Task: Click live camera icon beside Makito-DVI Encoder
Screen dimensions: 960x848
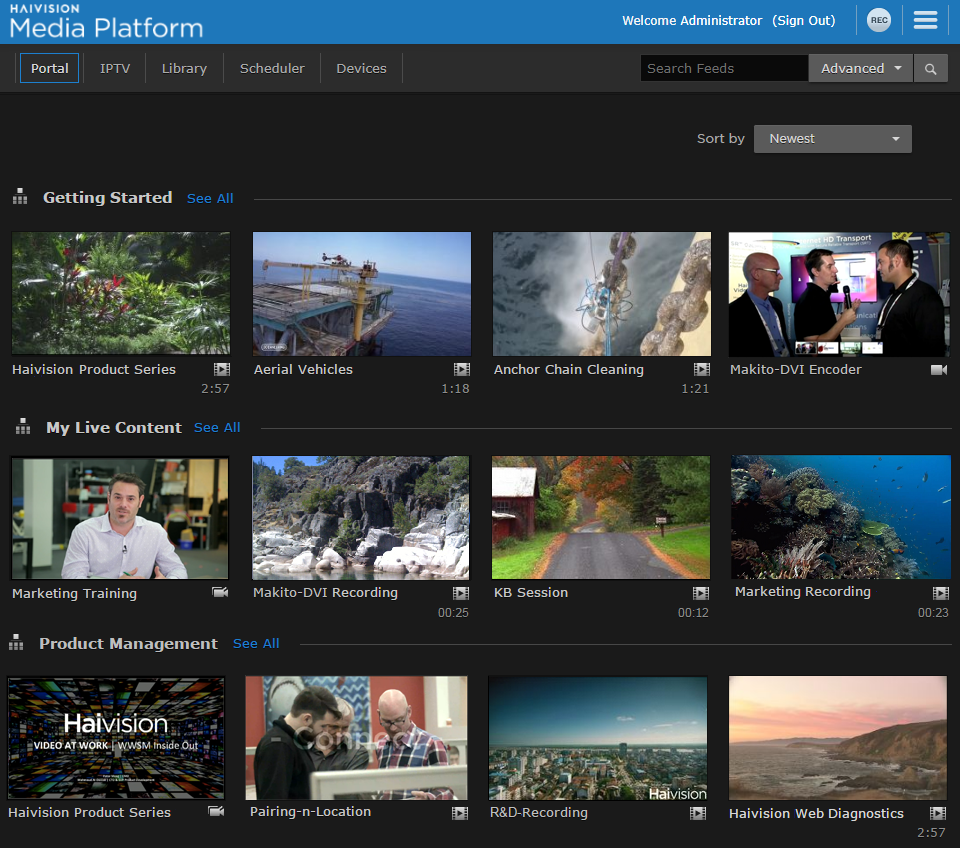Action: tap(938, 370)
